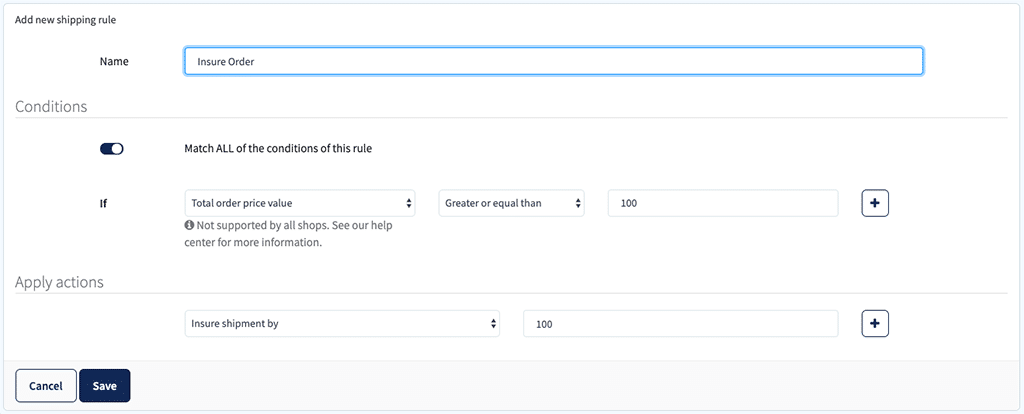Click the Conditions section heading
The width and height of the screenshot is (1024, 414).
coord(51,106)
